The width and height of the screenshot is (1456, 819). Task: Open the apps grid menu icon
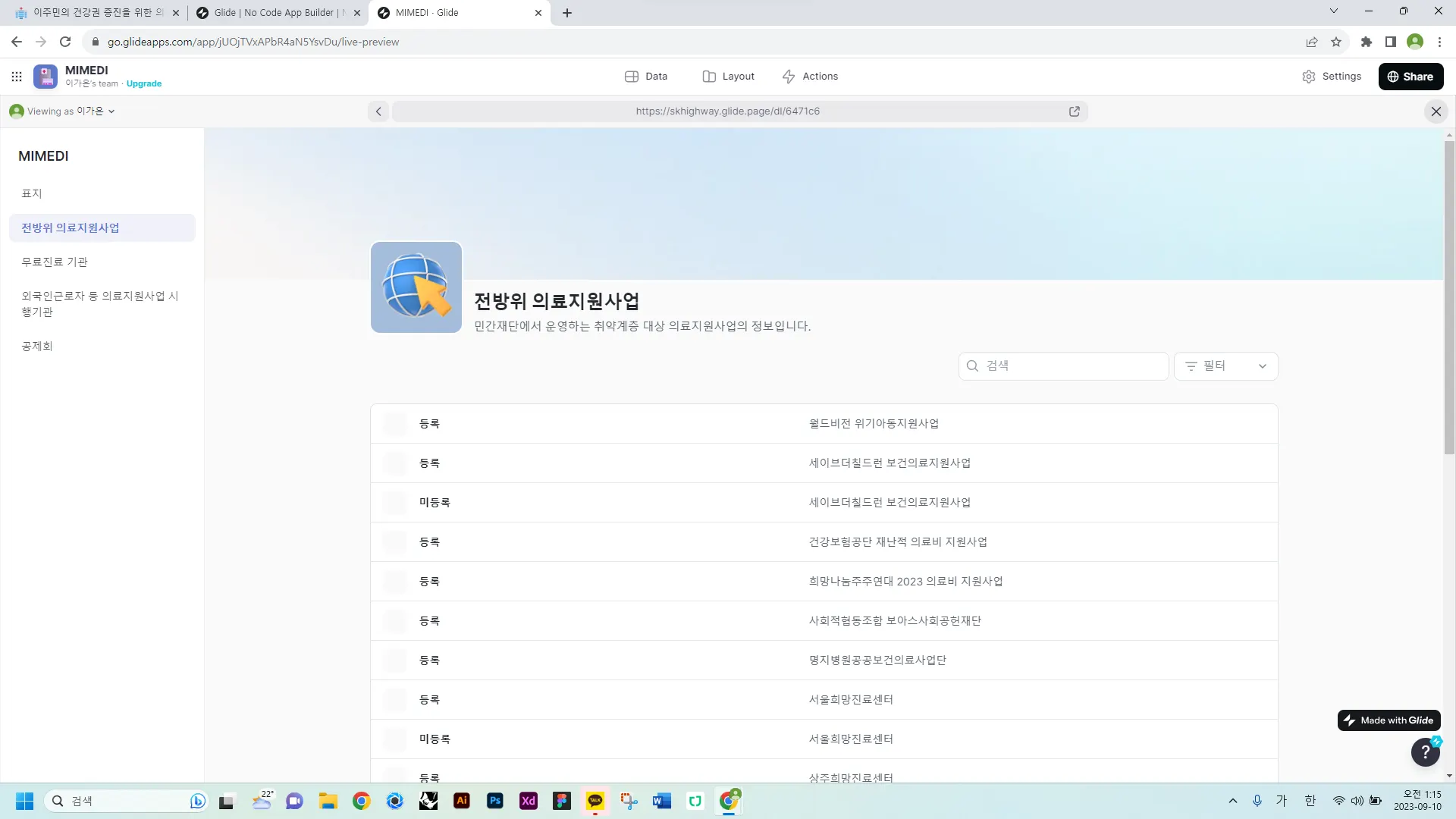pos(17,77)
